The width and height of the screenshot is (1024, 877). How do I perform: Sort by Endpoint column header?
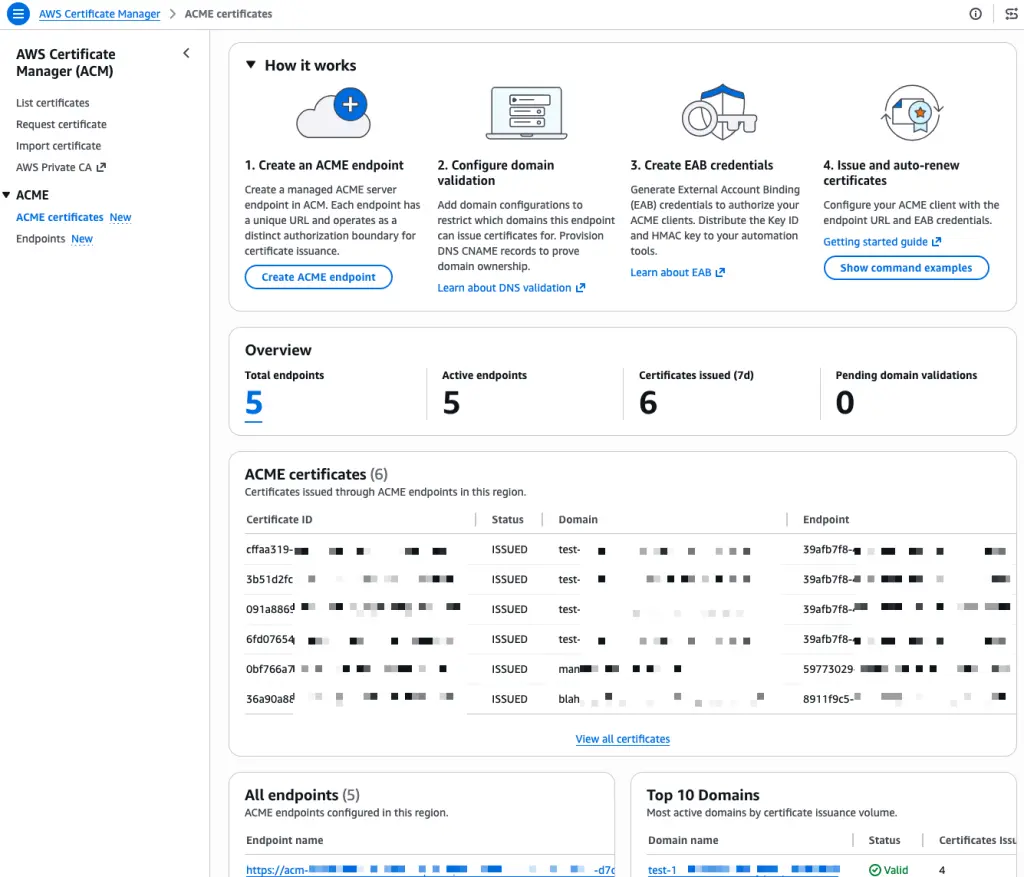tap(825, 519)
